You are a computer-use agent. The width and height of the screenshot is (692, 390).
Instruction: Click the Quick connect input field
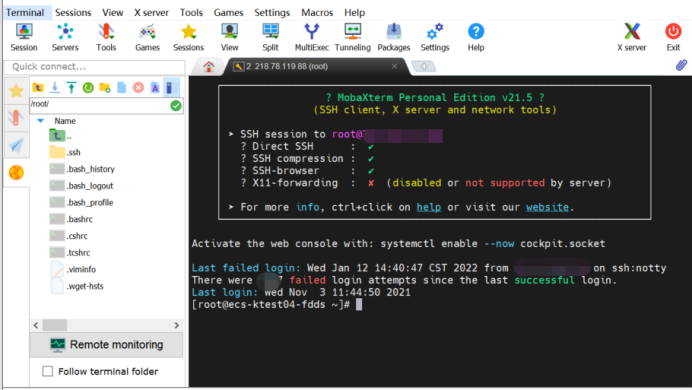[94, 67]
